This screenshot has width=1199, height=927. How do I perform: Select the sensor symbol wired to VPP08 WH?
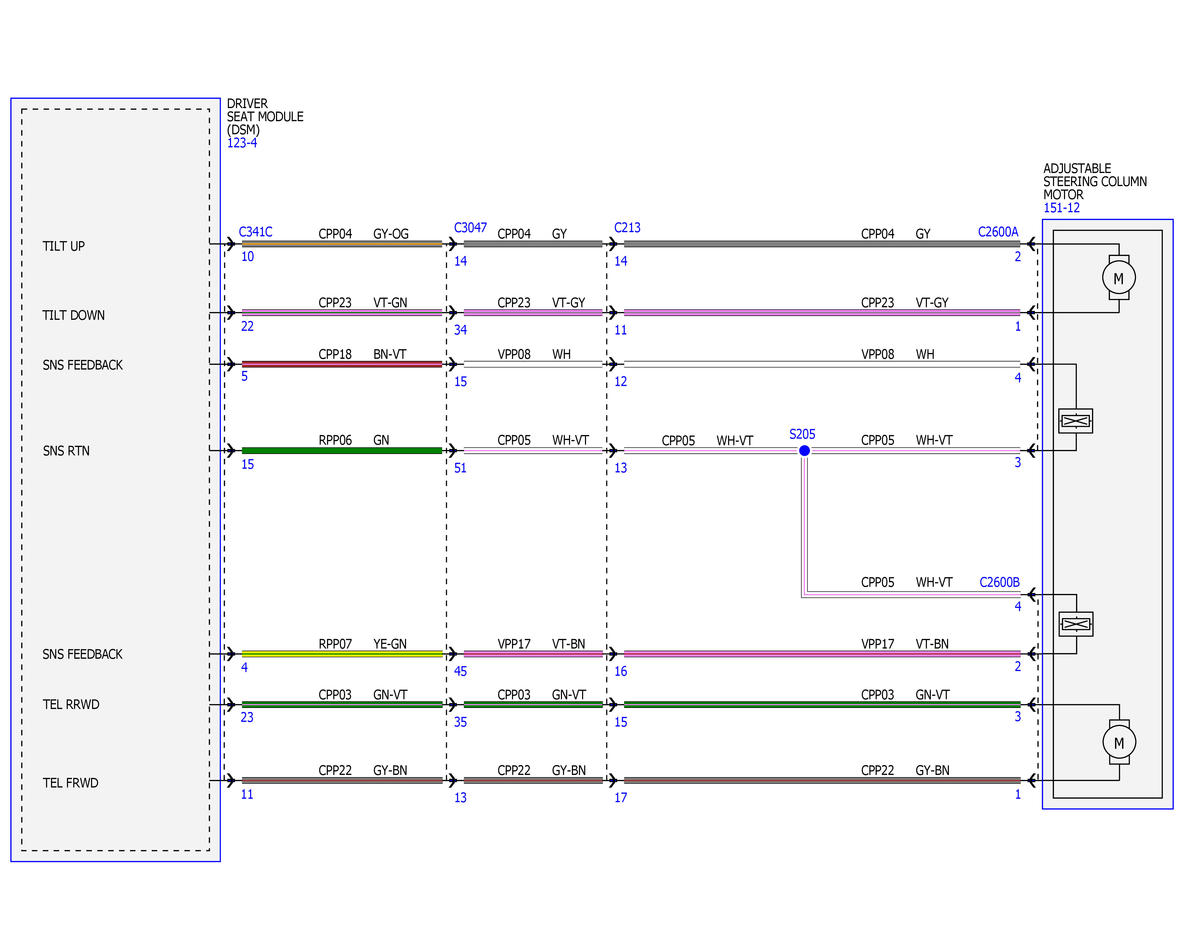[x=1076, y=421]
